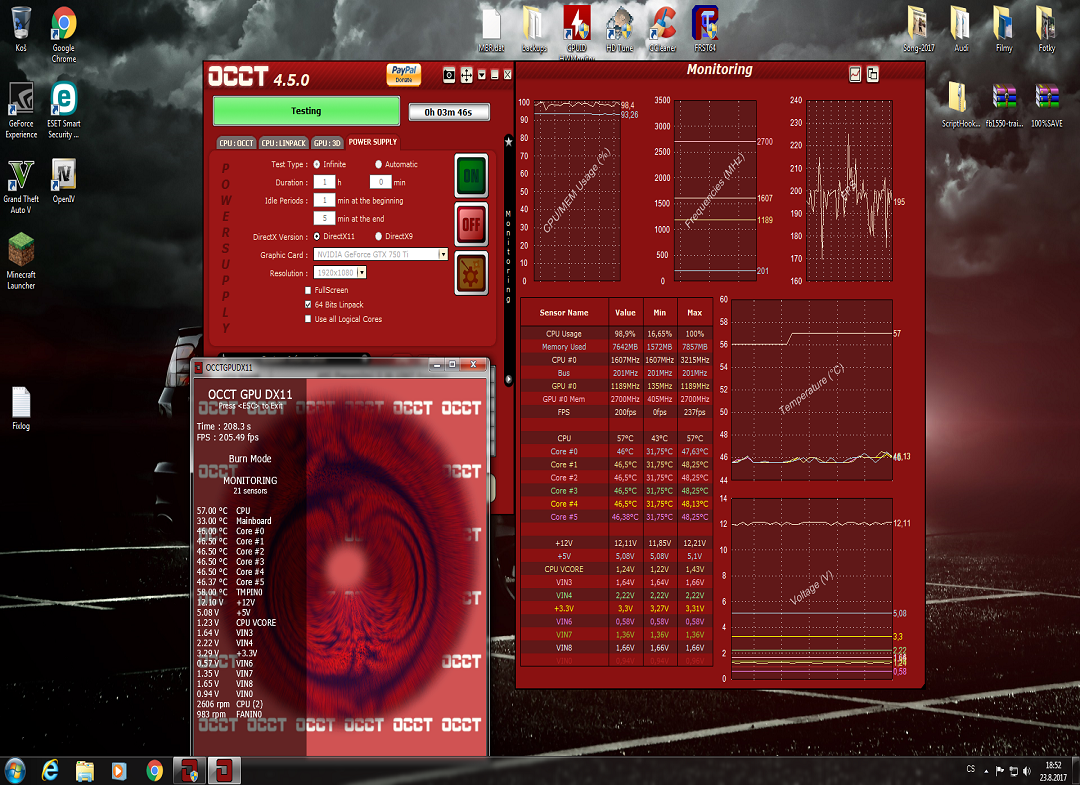The image size is (1080, 785).
Task: Expand the Resolution dropdown list
Action: [361, 272]
